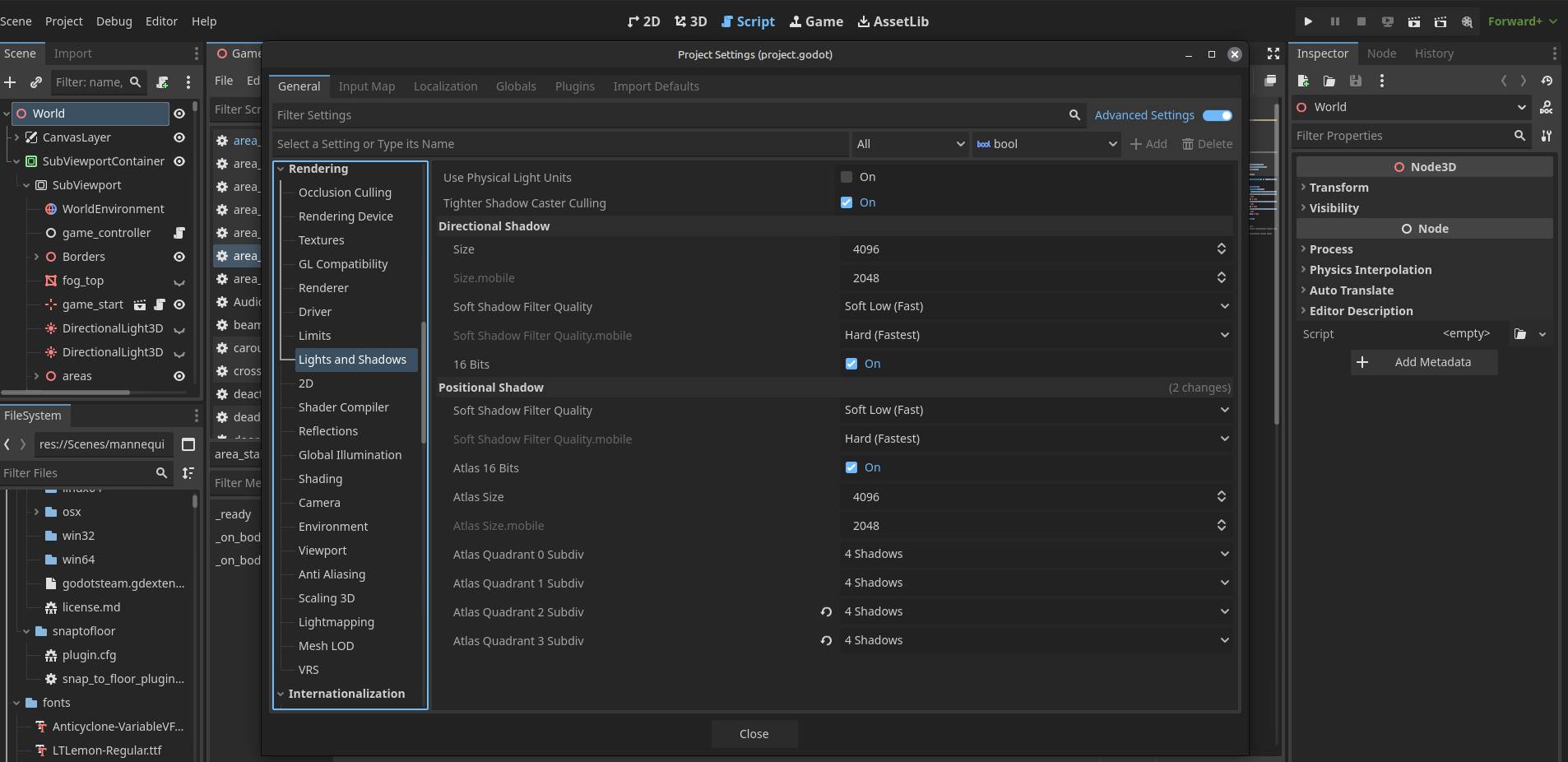Revert Atlas Quadrant 2 Subdiv to default
Screen dimensions: 1568x762
(x=826, y=611)
